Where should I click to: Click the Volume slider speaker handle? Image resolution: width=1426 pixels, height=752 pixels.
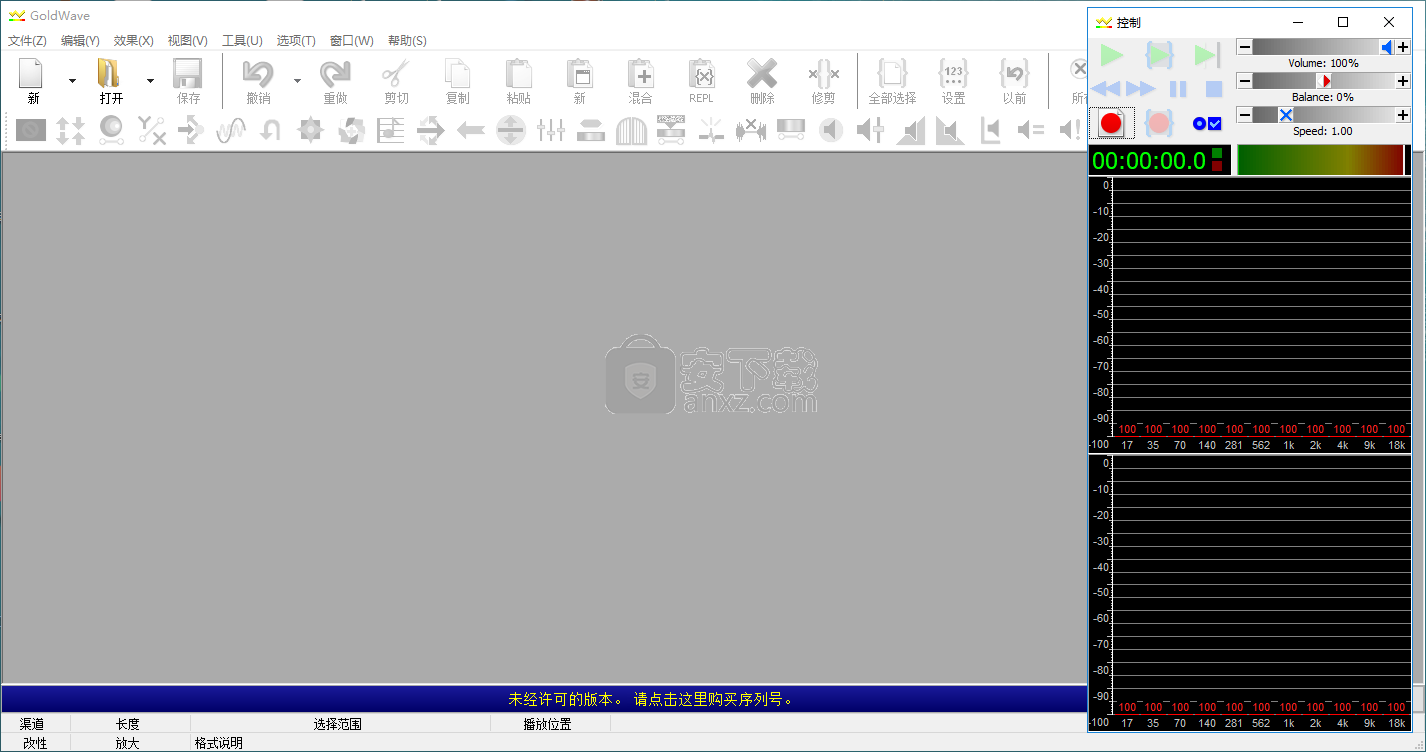point(1387,47)
